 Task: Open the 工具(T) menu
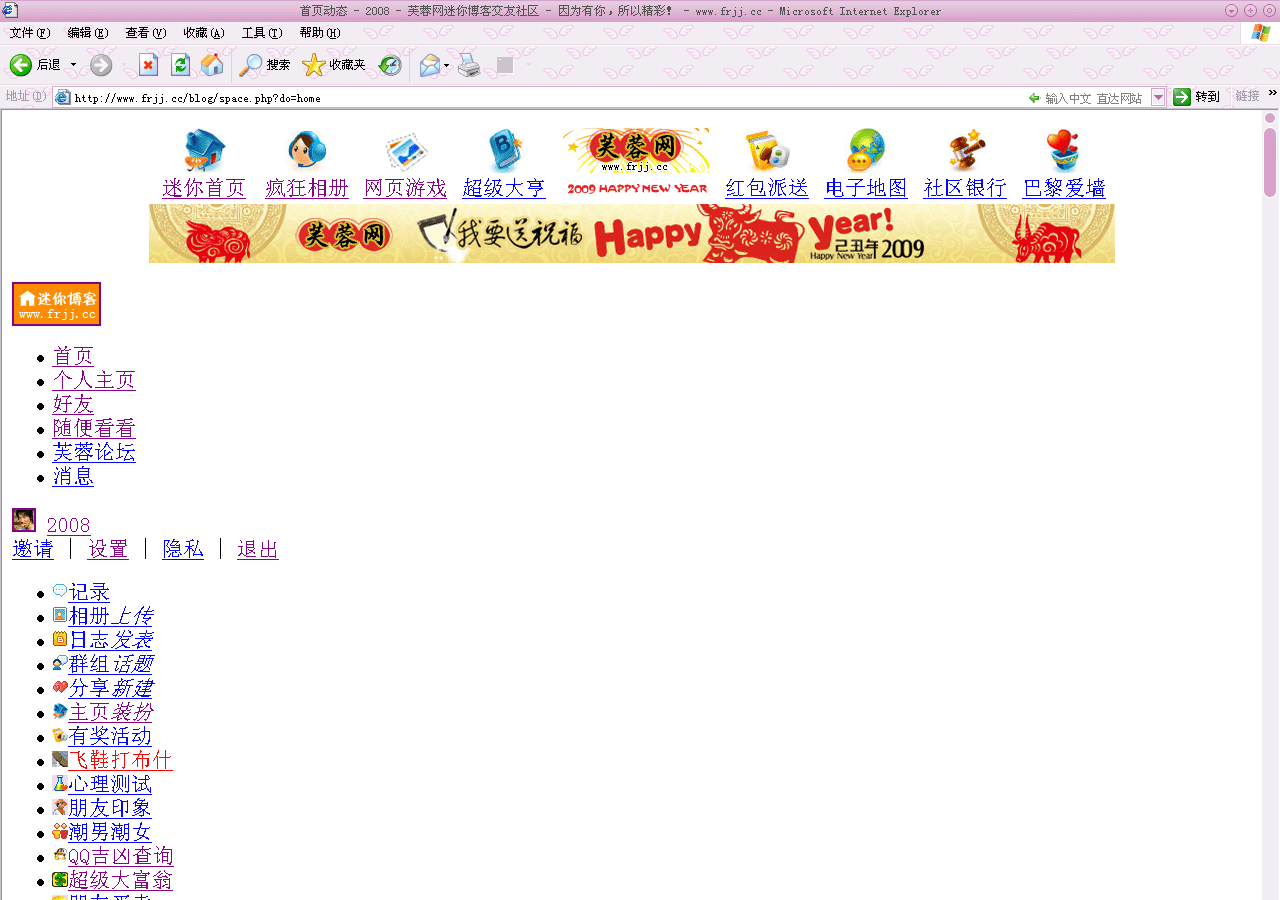(262, 33)
